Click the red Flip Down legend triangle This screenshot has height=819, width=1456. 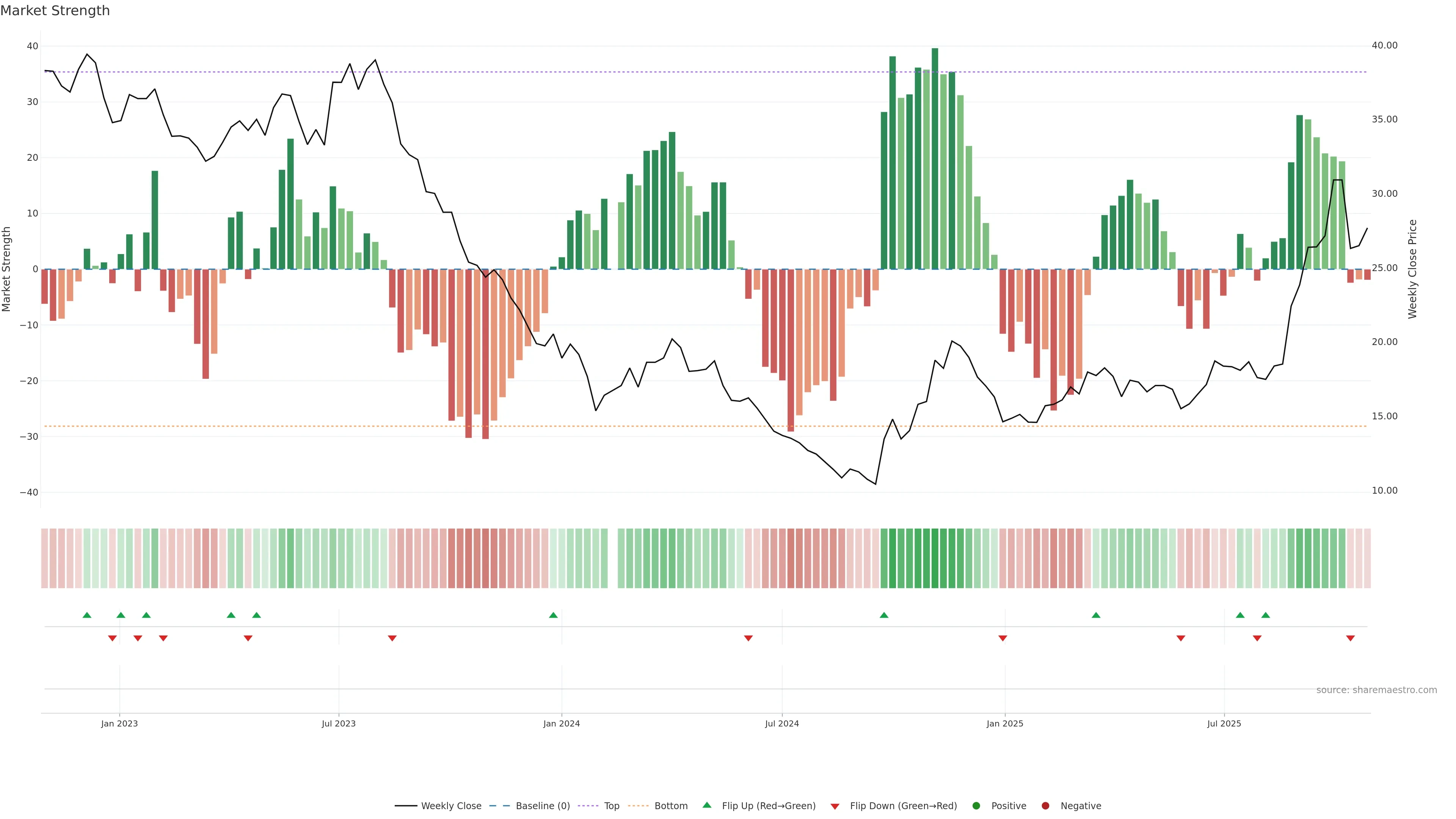click(x=835, y=806)
